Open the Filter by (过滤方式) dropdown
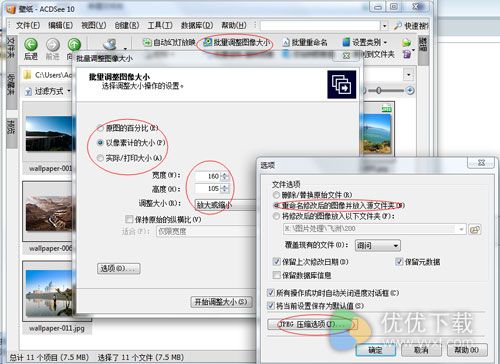The height and width of the screenshot is (364, 500). click(x=48, y=91)
